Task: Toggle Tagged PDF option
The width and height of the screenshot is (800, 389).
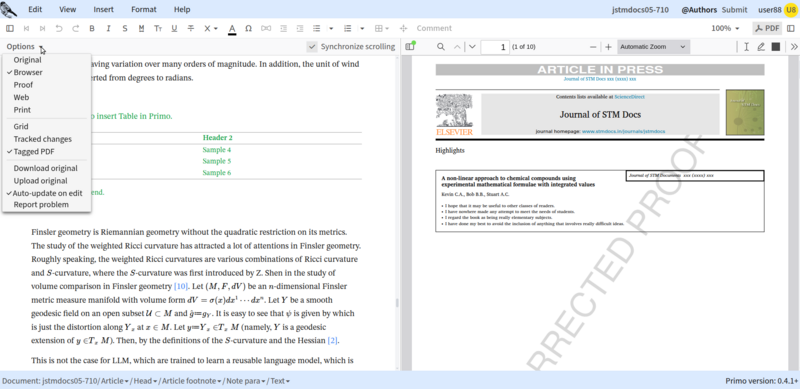Action: pos(34,152)
